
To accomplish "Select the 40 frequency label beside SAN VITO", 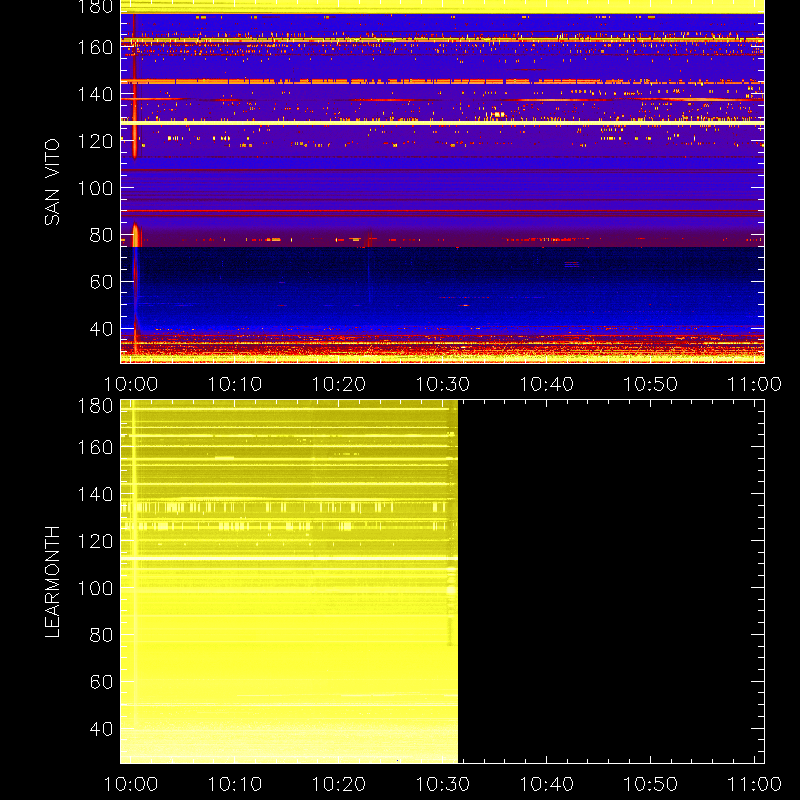I will (x=101, y=329).
